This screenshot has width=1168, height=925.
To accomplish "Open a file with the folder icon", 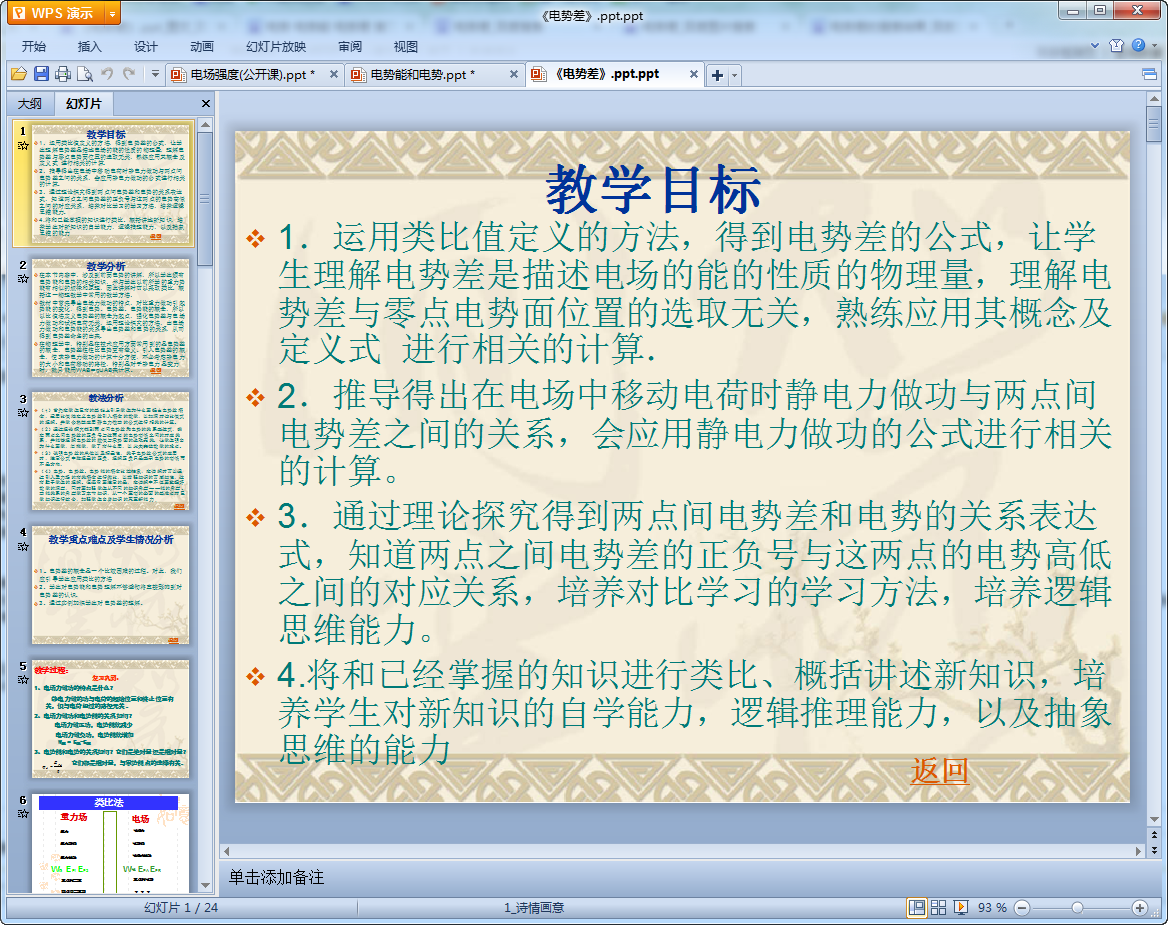I will click(x=19, y=74).
